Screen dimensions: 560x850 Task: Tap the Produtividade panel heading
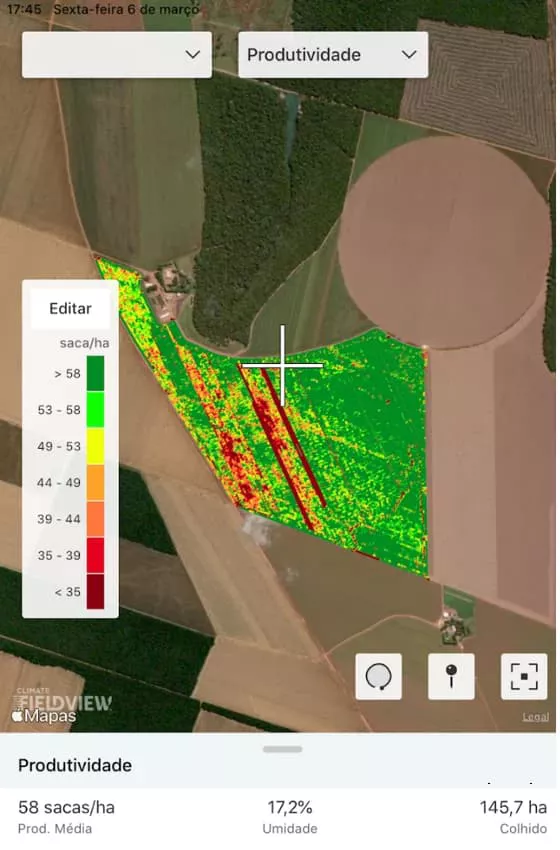(75, 765)
